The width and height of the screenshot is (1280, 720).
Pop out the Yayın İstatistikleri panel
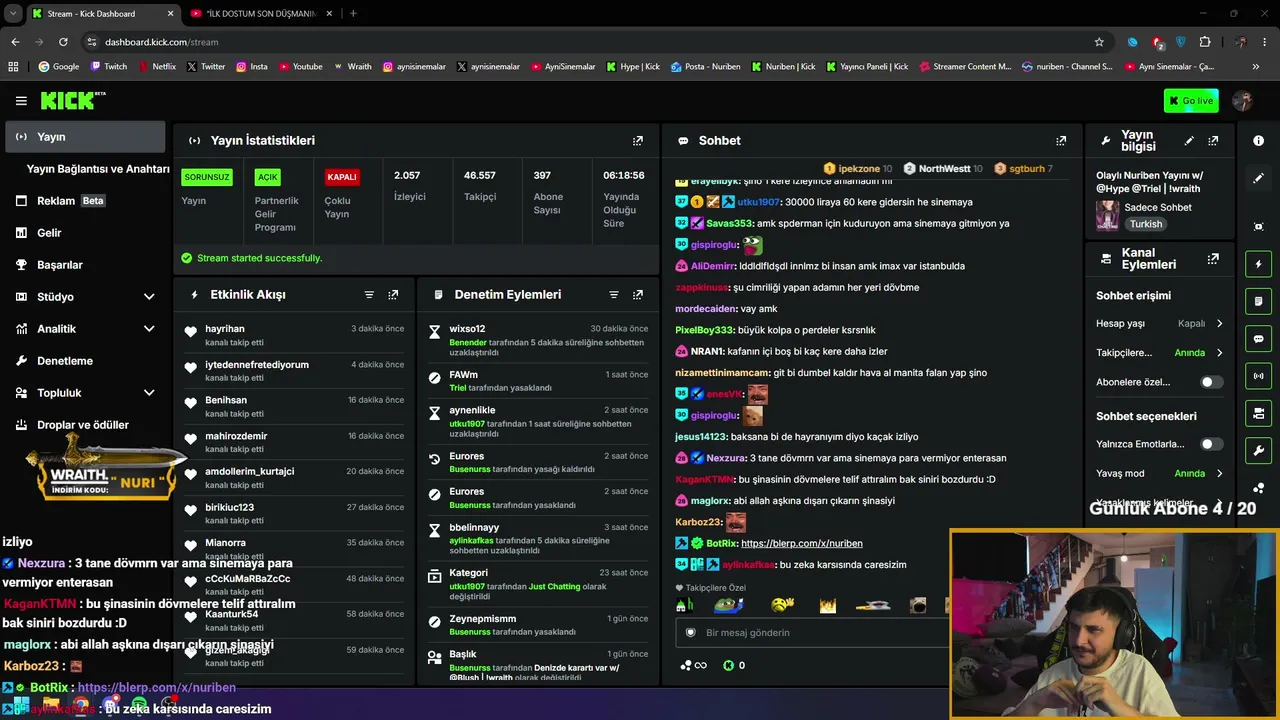pyautogui.click(x=638, y=141)
